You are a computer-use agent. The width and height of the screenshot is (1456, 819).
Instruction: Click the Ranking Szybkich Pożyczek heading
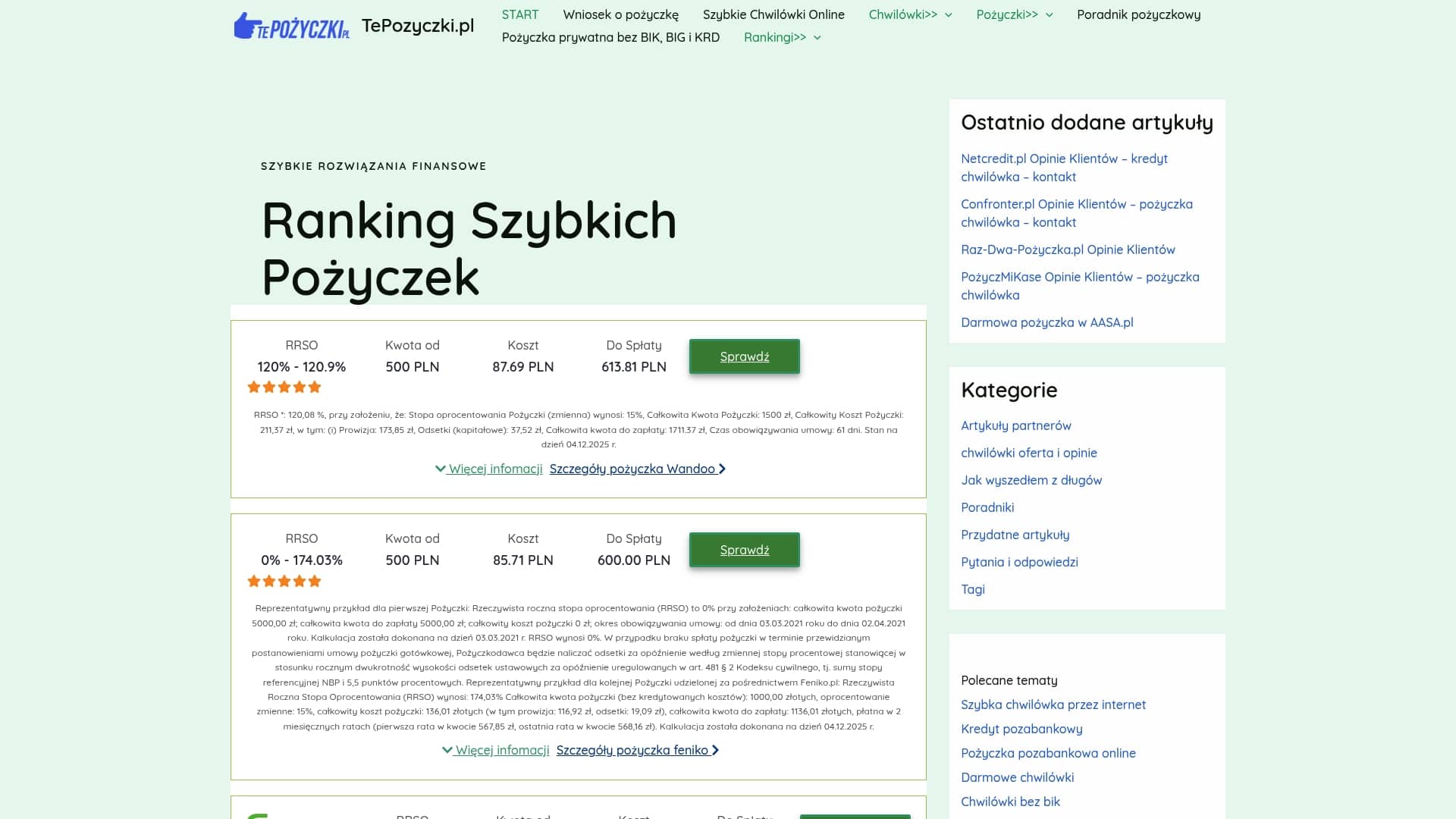(x=469, y=249)
